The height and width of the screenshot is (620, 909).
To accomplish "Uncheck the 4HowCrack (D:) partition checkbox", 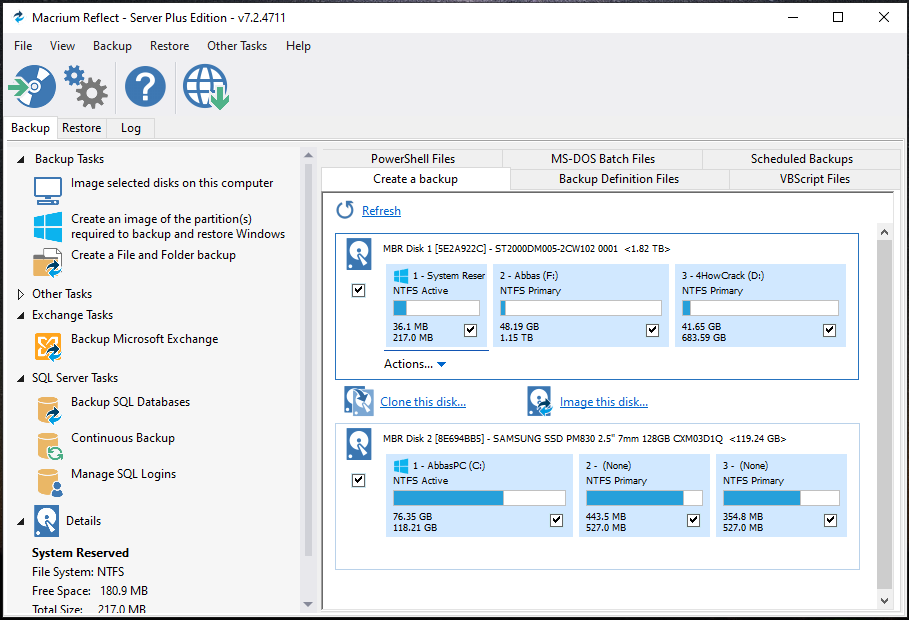I will coord(829,330).
